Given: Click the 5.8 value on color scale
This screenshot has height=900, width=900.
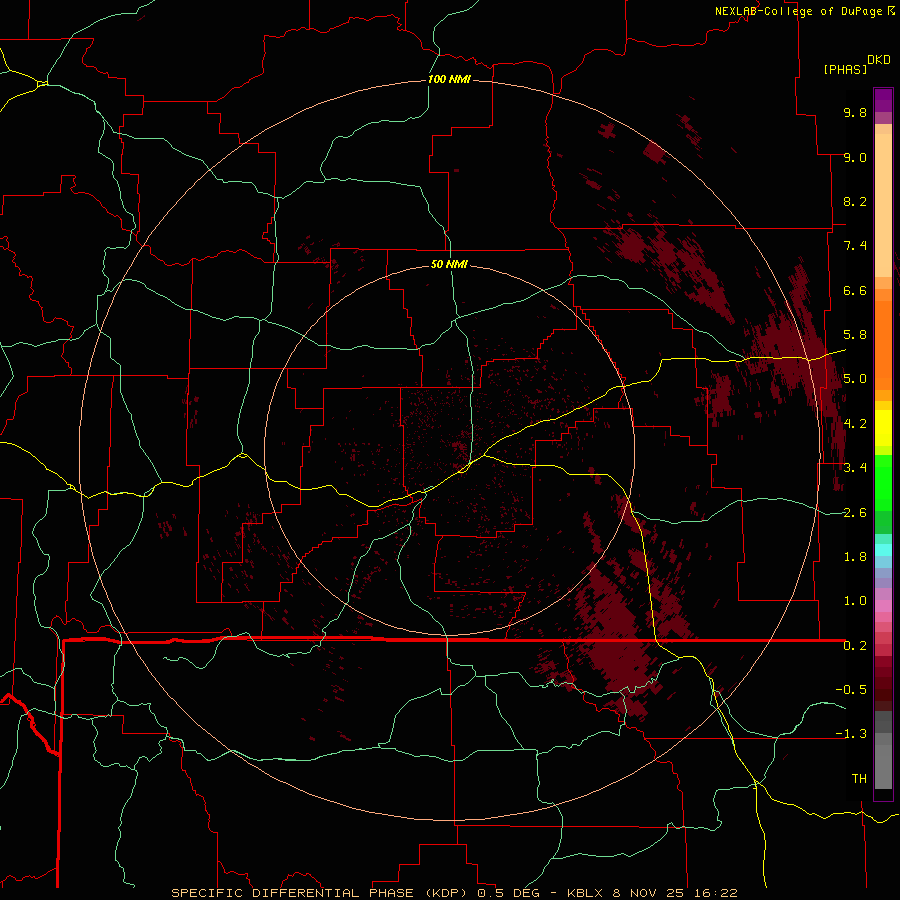Looking at the screenshot, I should [x=855, y=335].
